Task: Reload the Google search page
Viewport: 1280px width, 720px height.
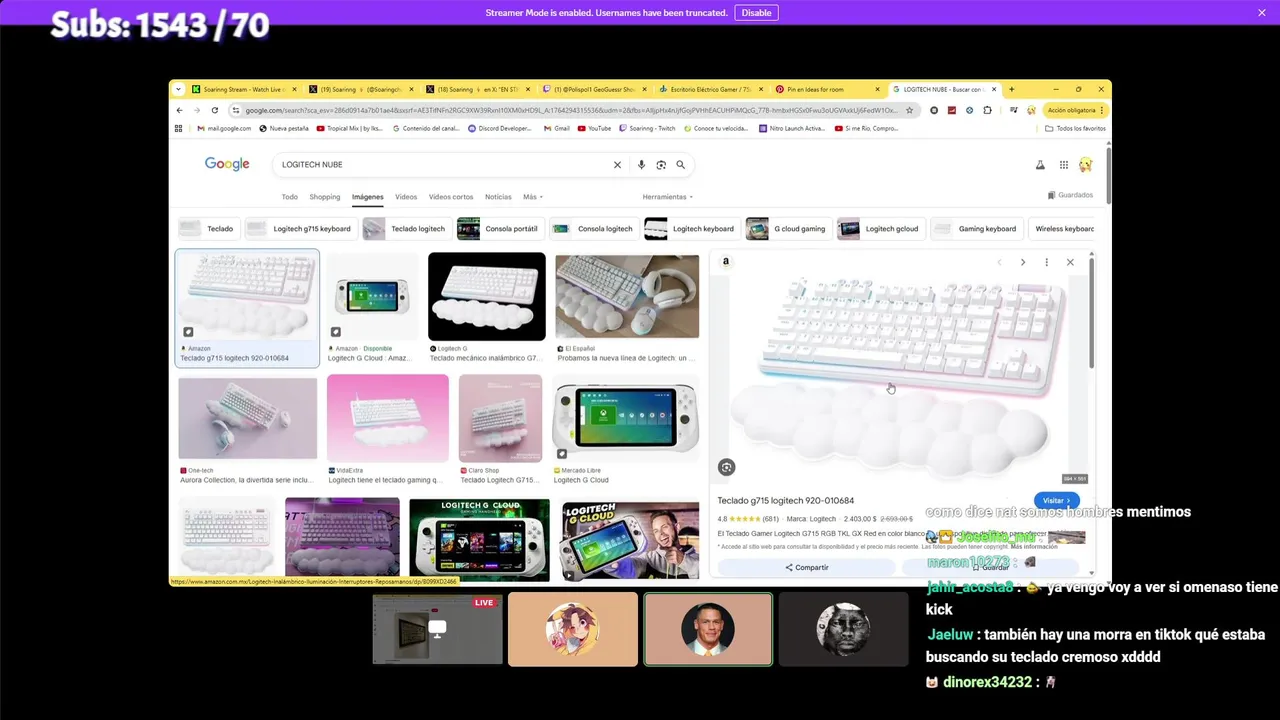Action: tap(214, 110)
